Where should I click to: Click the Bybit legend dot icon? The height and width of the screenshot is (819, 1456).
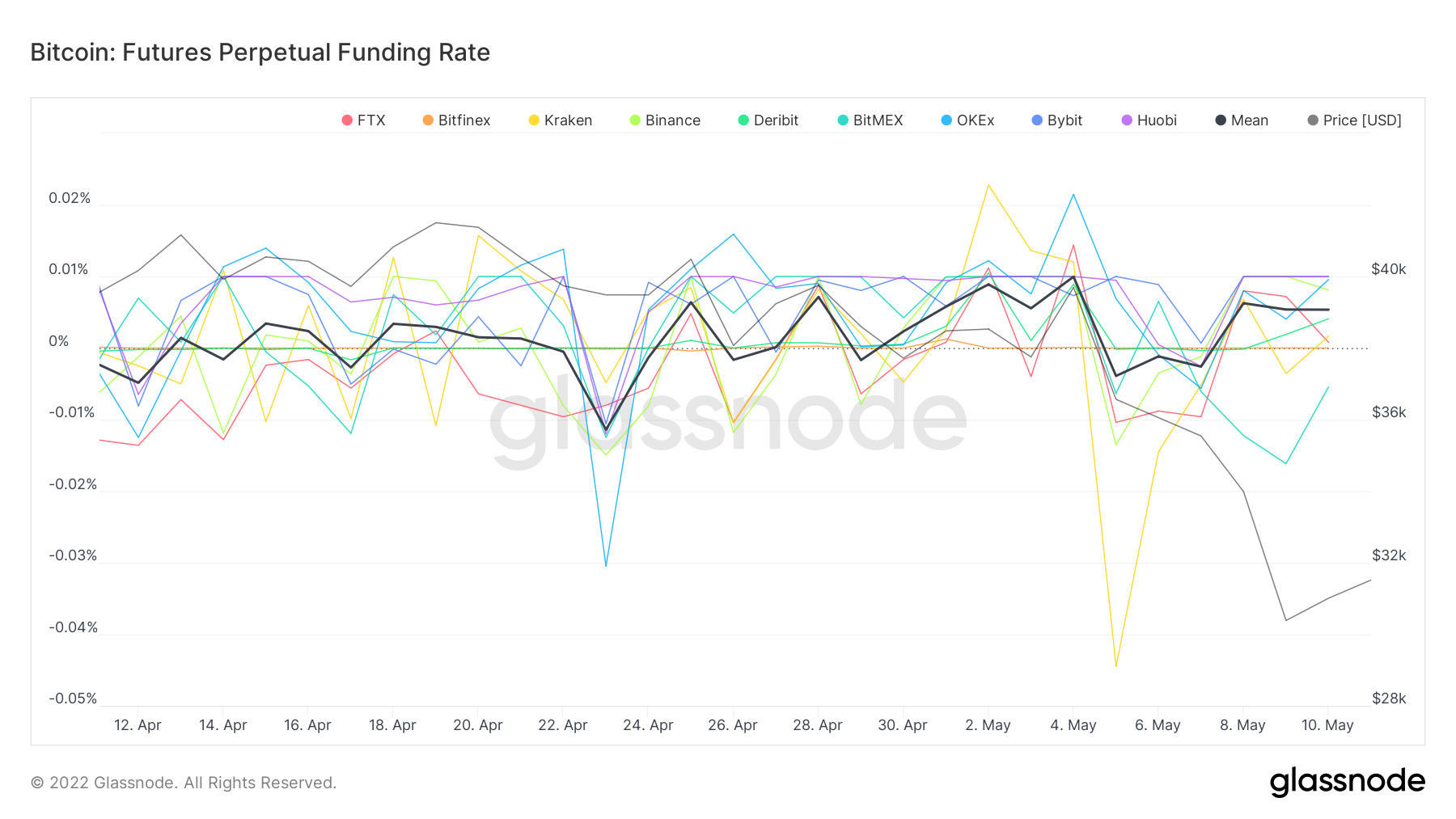click(x=1037, y=120)
